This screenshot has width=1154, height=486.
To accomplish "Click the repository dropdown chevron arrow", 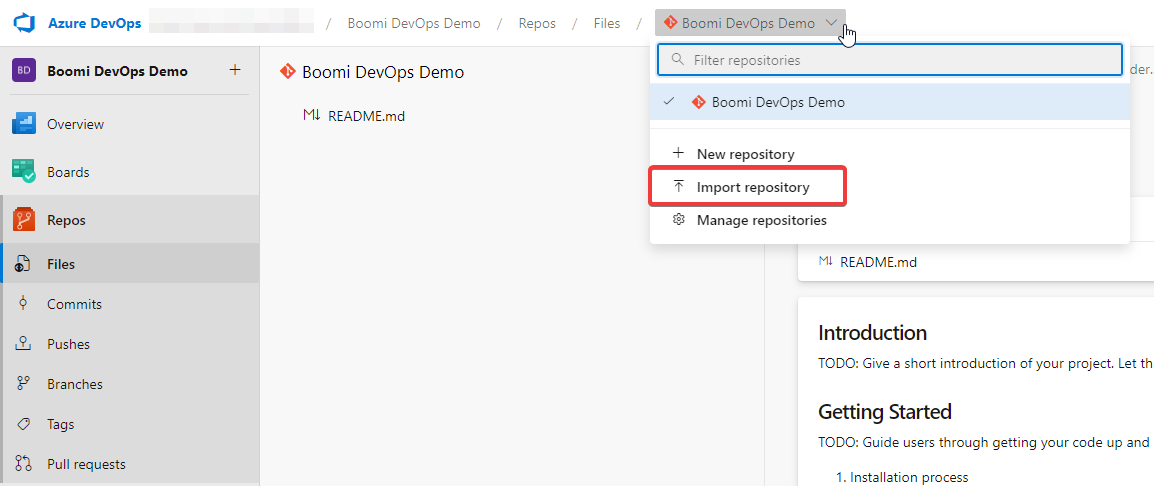I will [831, 23].
